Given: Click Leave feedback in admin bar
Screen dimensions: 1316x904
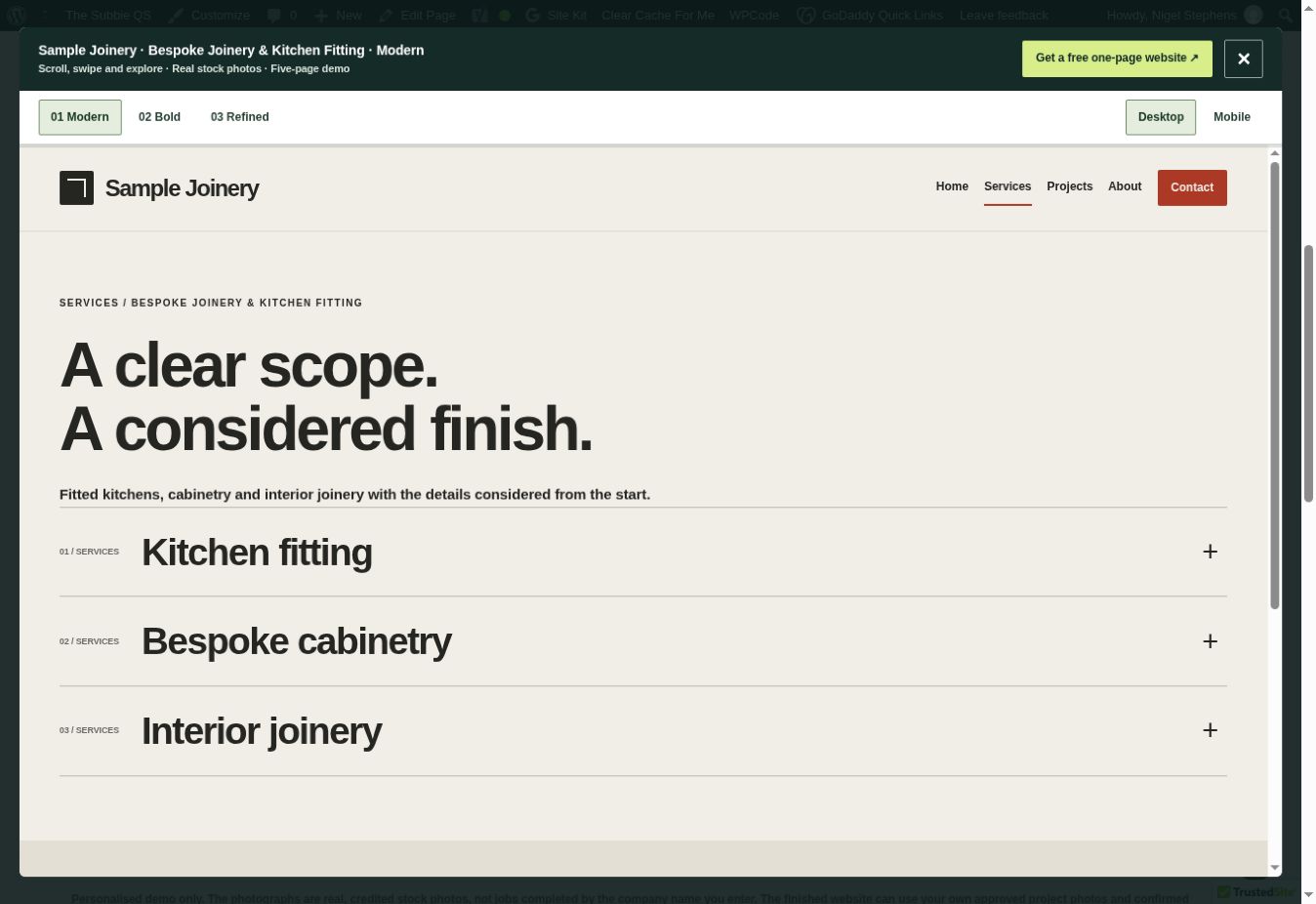Looking at the screenshot, I should tap(1004, 15).
